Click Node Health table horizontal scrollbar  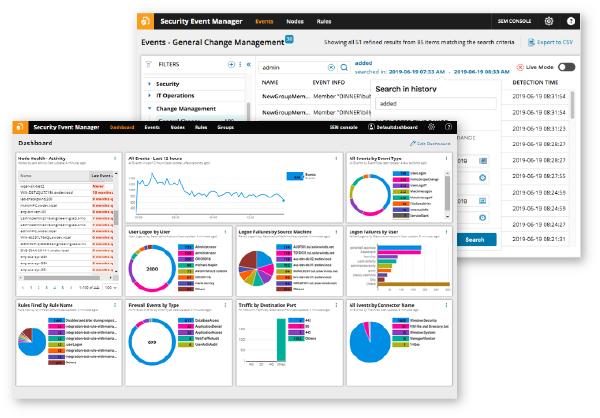(x=62, y=278)
